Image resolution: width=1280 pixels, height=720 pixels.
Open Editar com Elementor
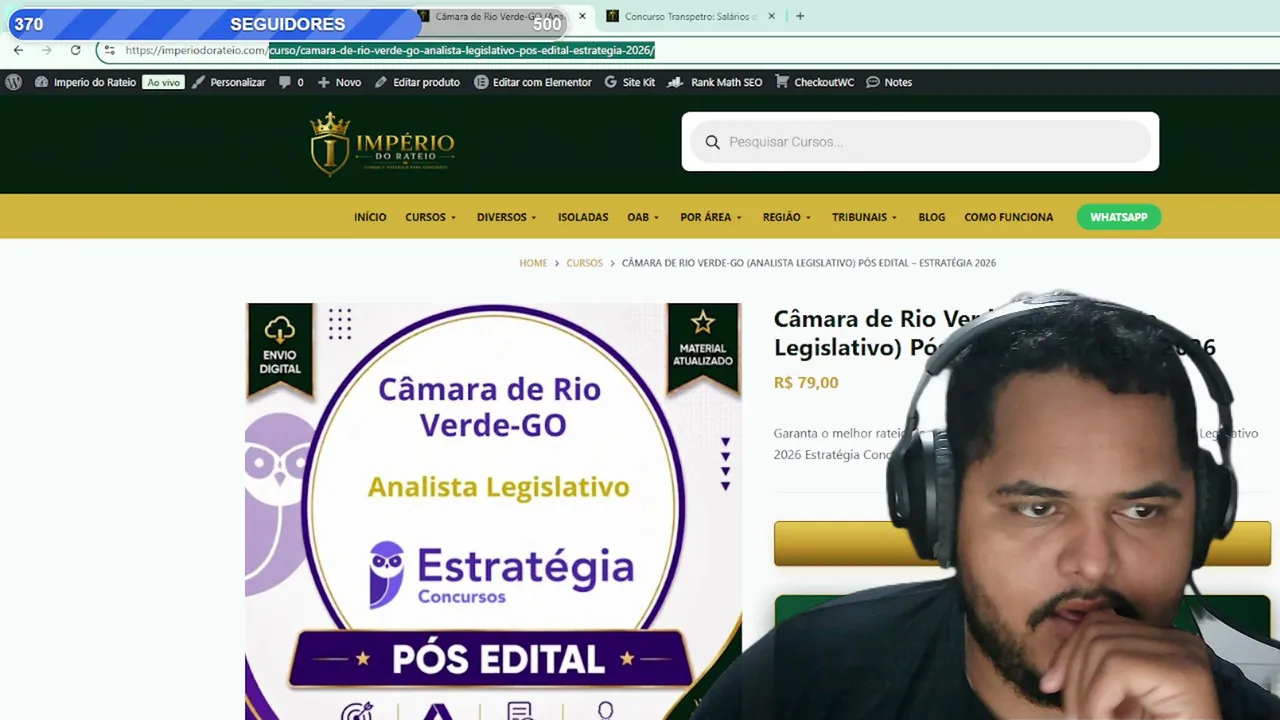coord(533,82)
